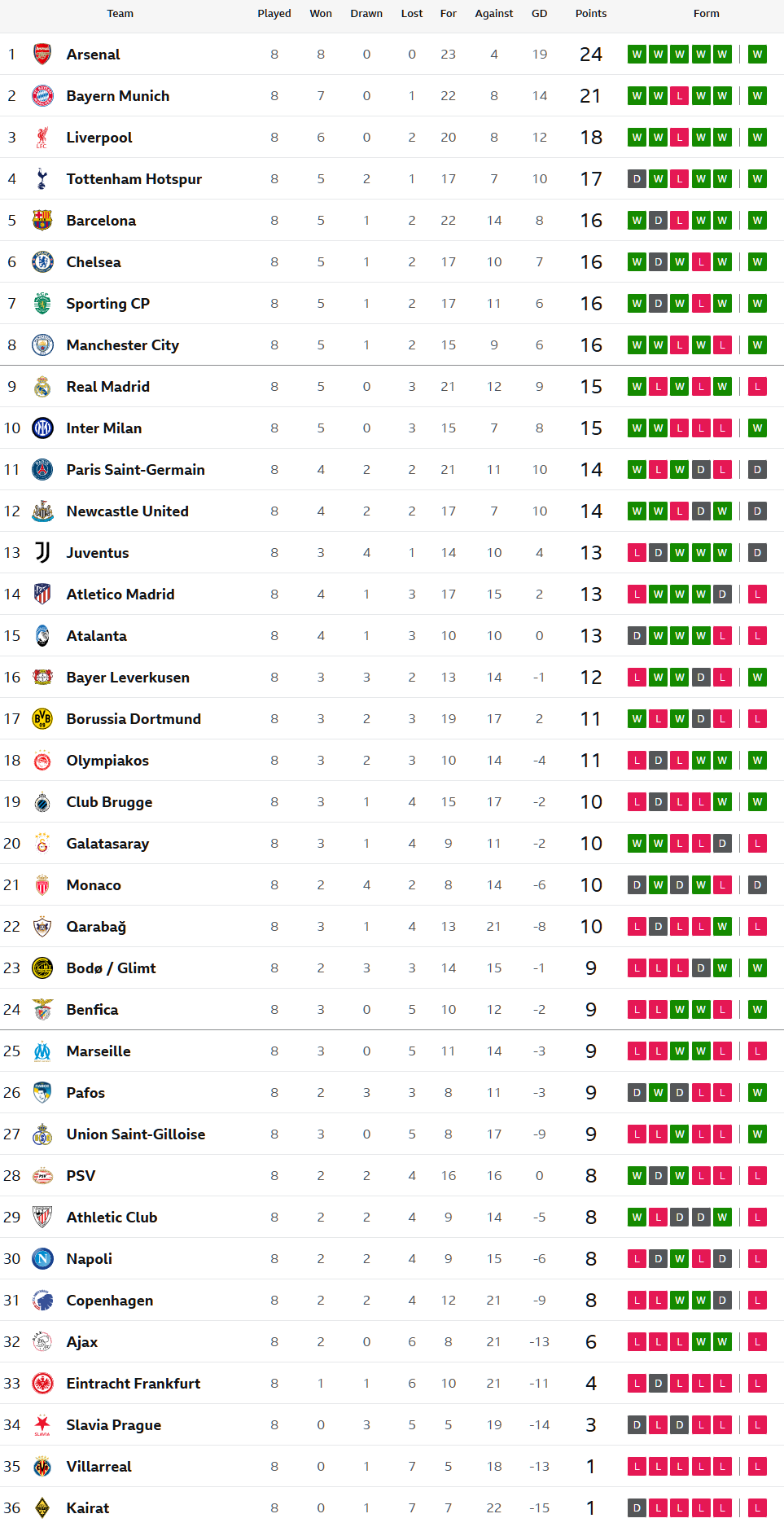Open the Tottenham Hotspur team link

point(134,179)
